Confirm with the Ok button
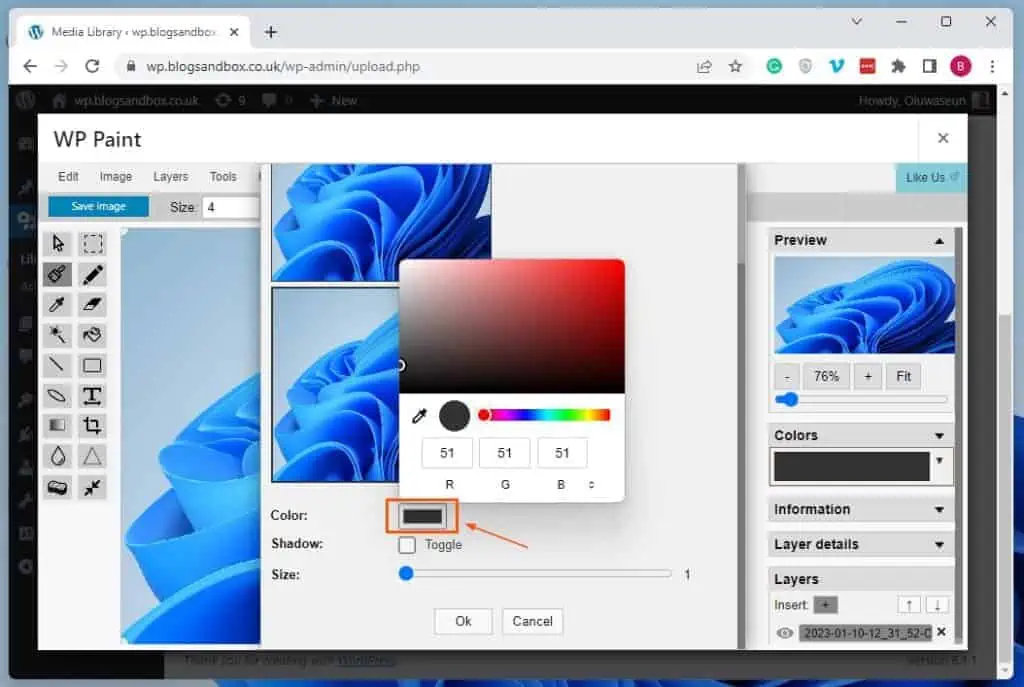Image resolution: width=1024 pixels, height=687 pixels. tap(463, 621)
